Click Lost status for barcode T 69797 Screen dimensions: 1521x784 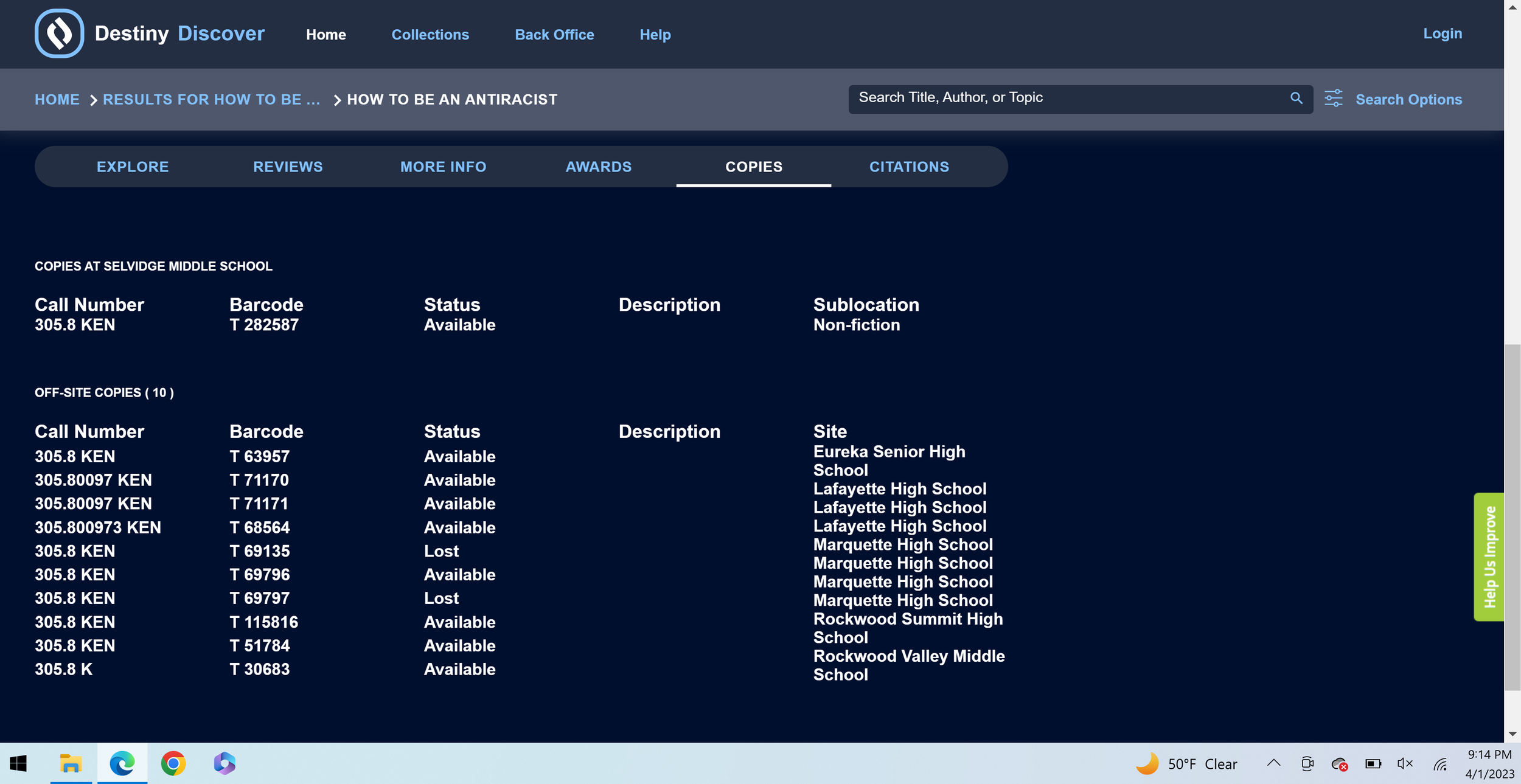(x=441, y=598)
